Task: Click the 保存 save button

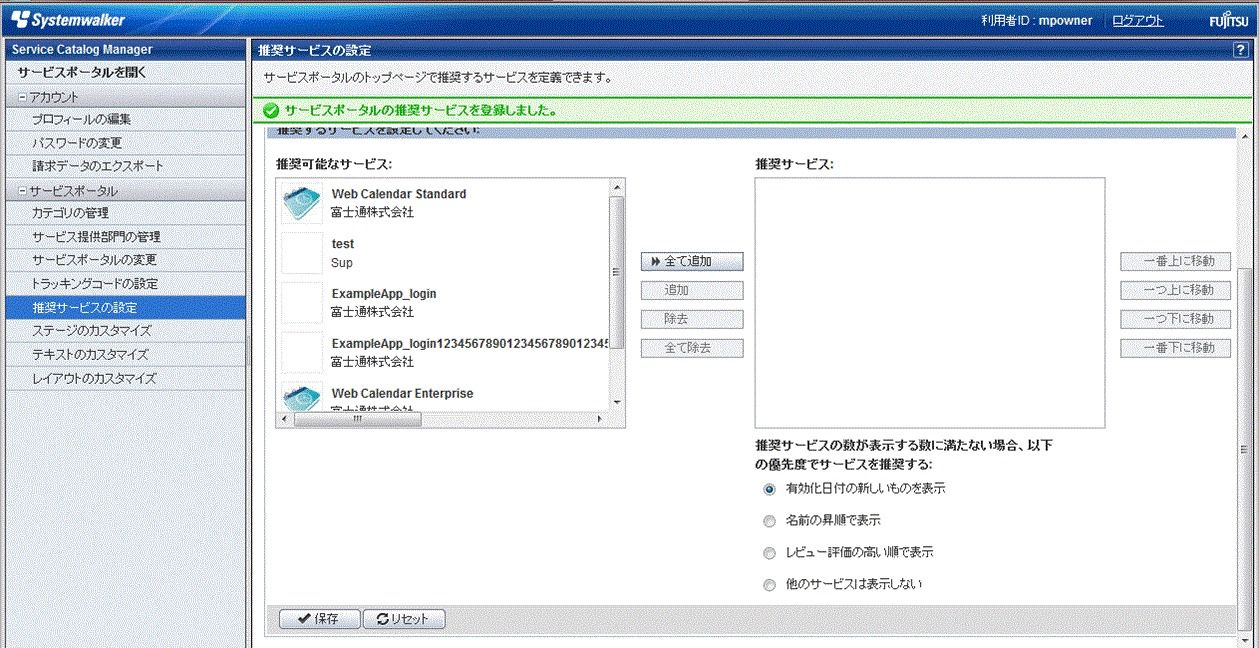Action: pos(319,619)
